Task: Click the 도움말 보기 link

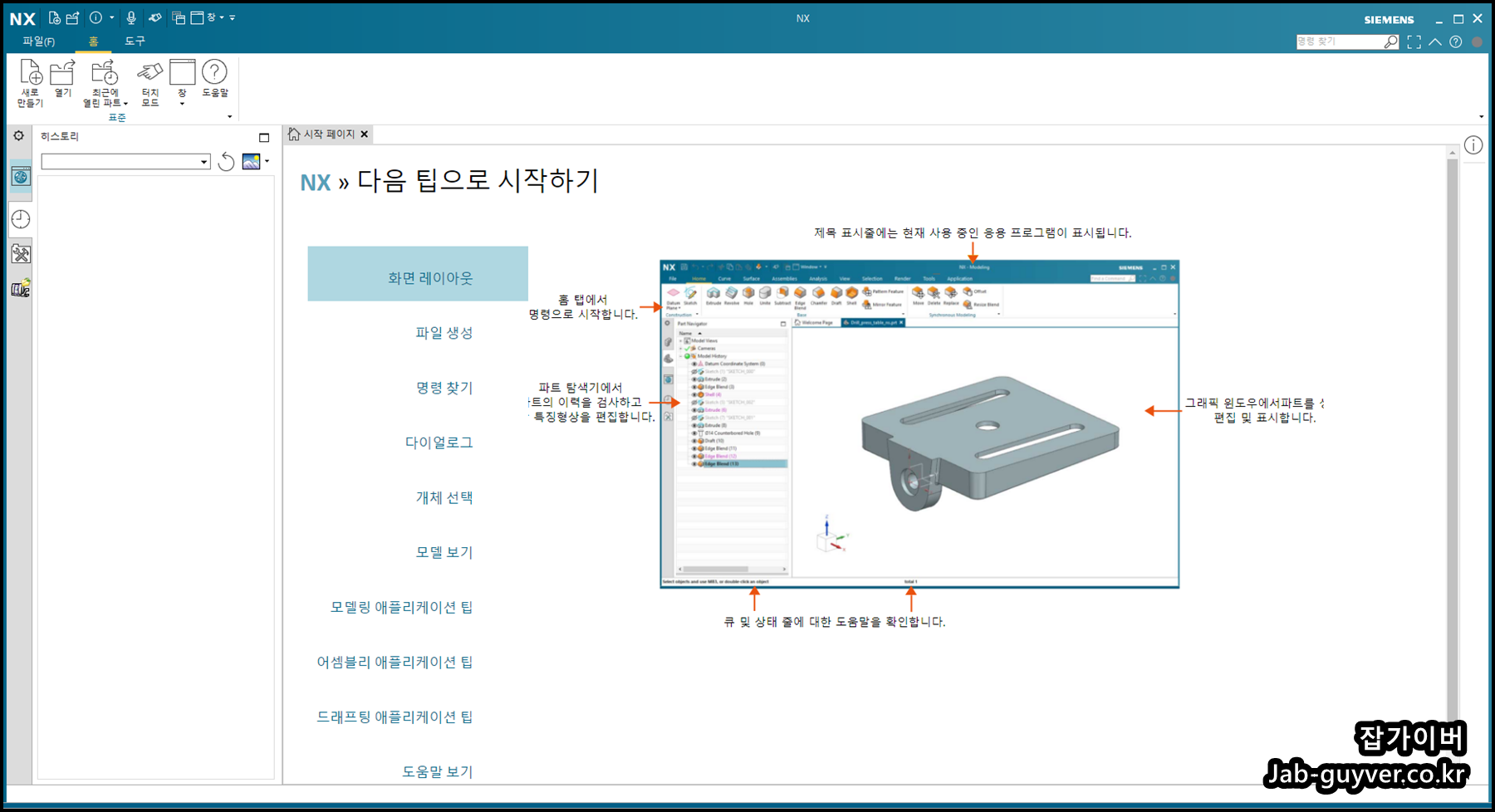Action: [x=438, y=771]
